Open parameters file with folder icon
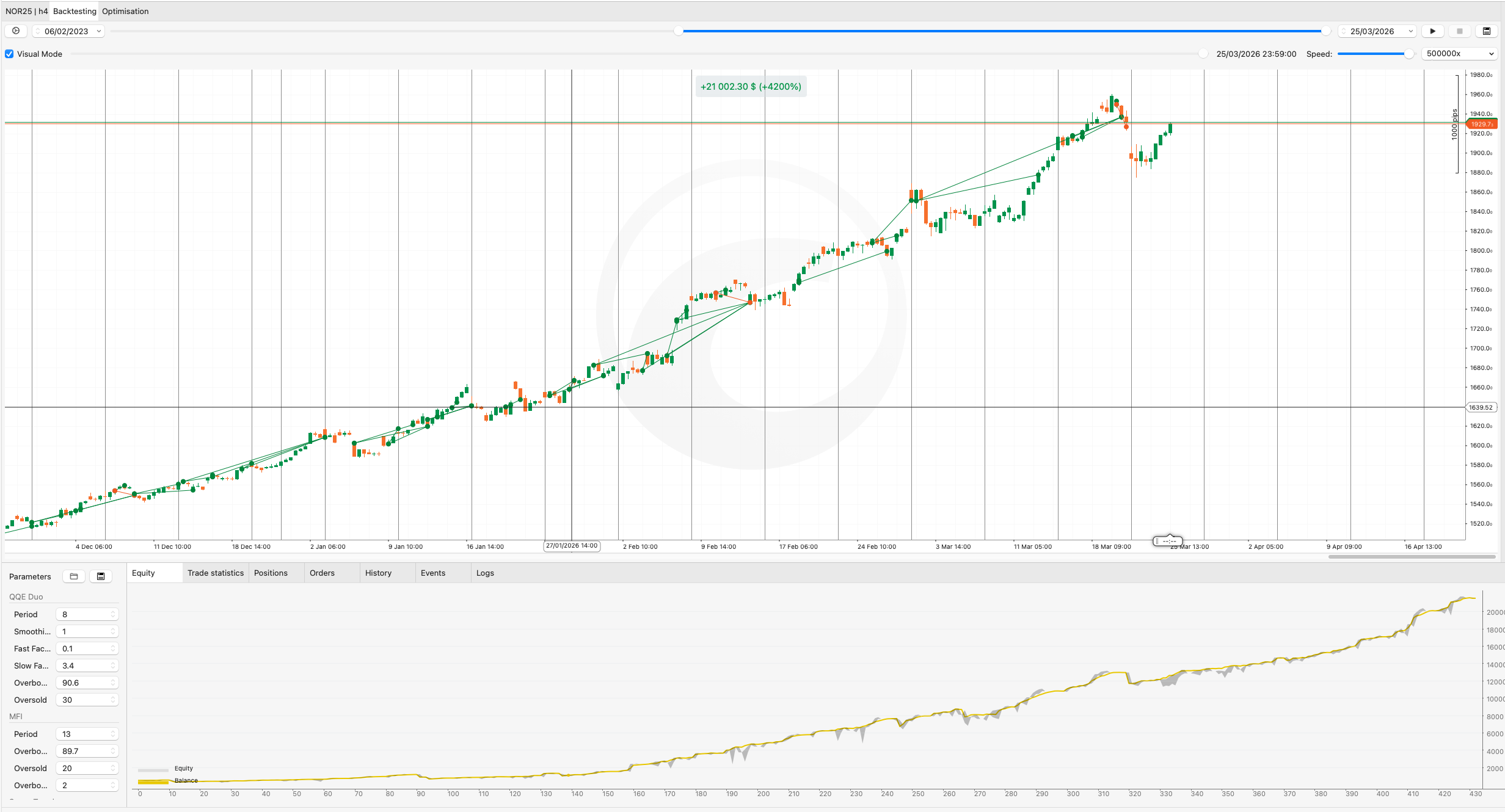The width and height of the screenshot is (1505, 812). [x=74, y=576]
